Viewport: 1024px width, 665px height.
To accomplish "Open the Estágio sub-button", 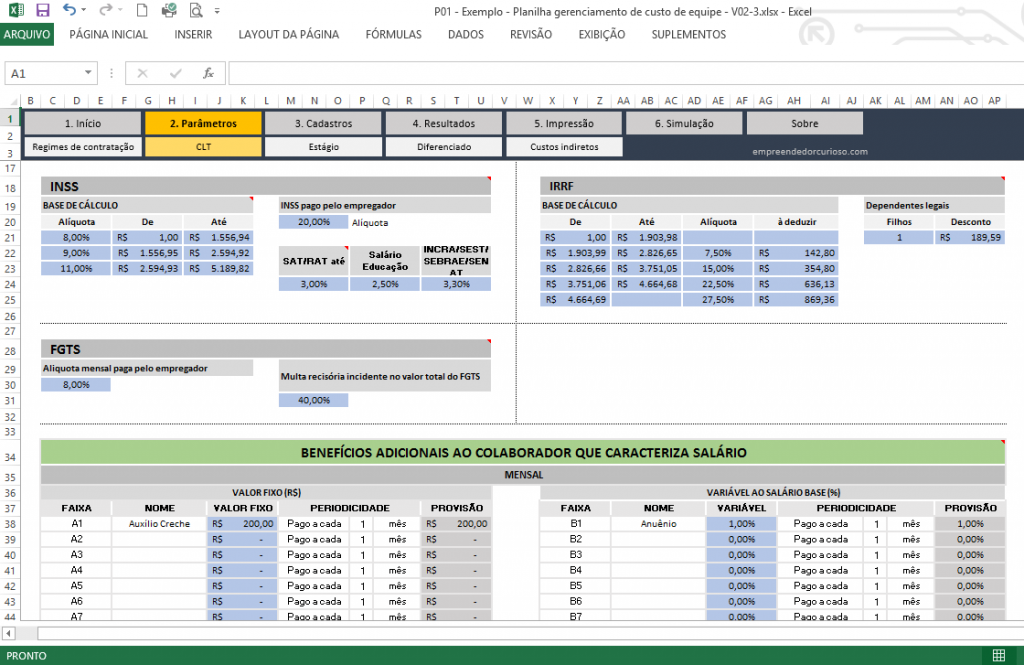I will [x=323, y=146].
